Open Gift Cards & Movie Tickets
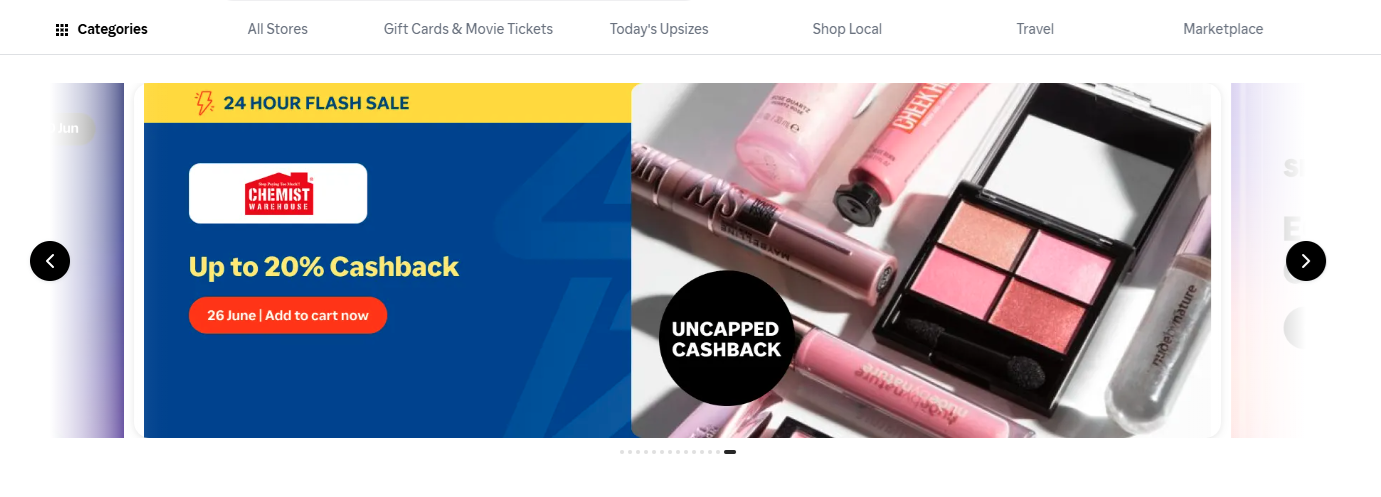Image resolution: width=1381 pixels, height=497 pixels. coord(468,29)
